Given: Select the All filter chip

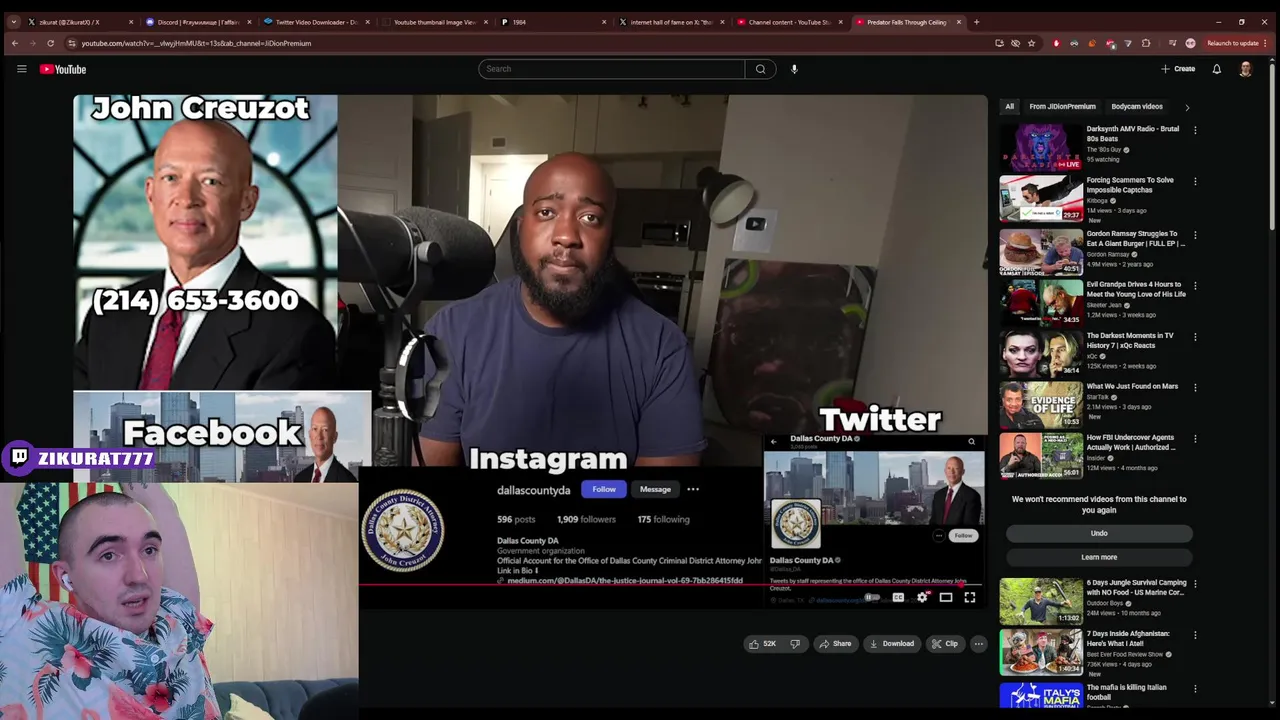Looking at the screenshot, I should 1010,106.
